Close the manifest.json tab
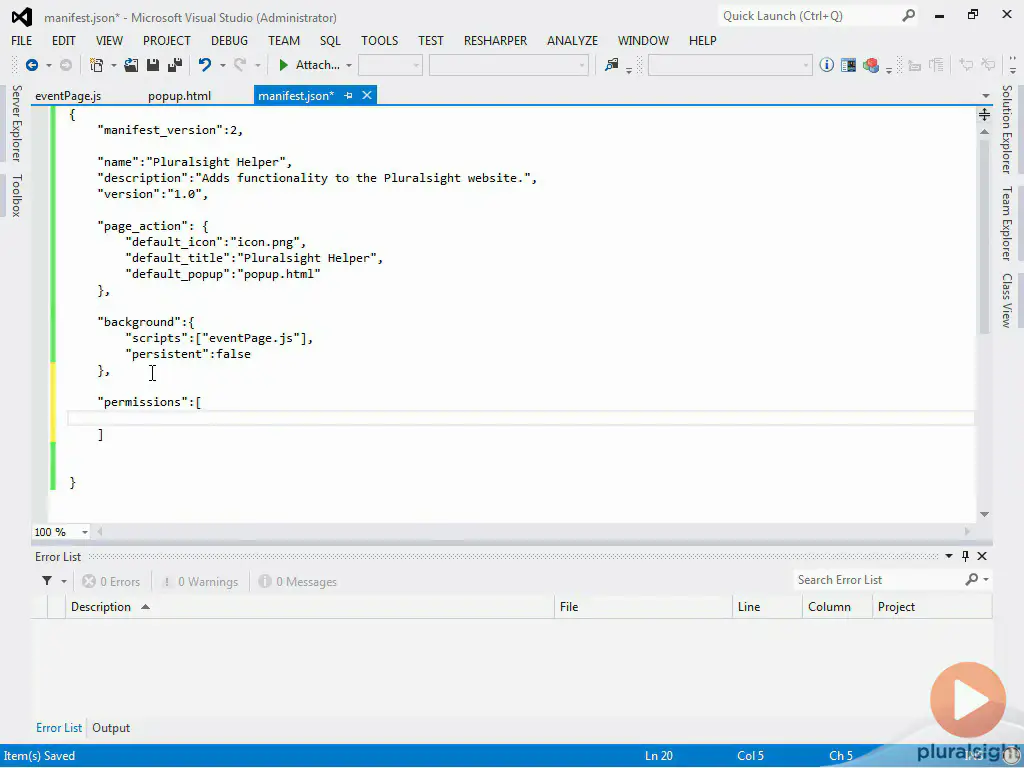The width and height of the screenshot is (1024, 768). [x=367, y=95]
